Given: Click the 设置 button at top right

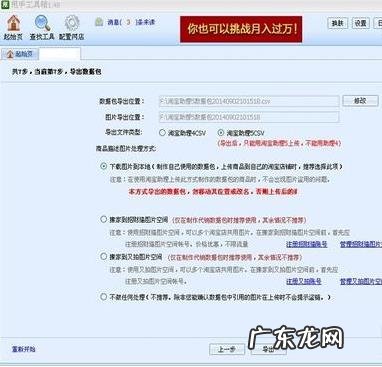Looking at the screenshot, I should pos(360,23).
